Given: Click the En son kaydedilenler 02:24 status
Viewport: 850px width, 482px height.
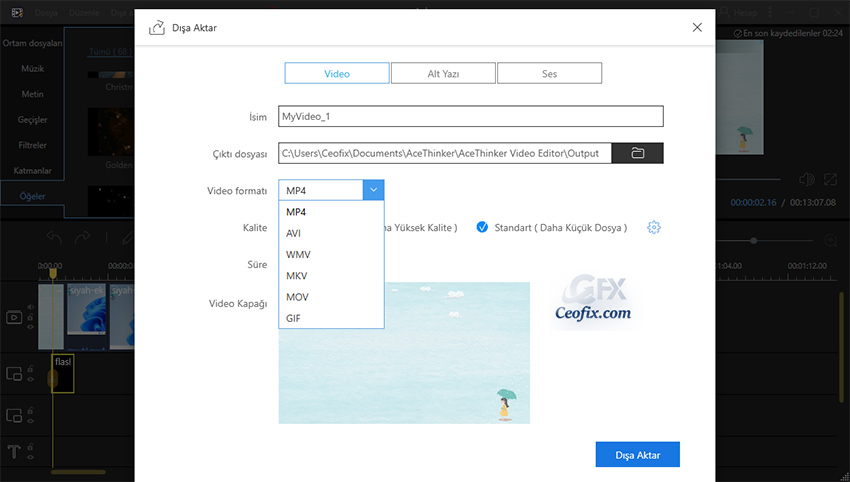Looking at the screenshot, I should click(788, 34).
